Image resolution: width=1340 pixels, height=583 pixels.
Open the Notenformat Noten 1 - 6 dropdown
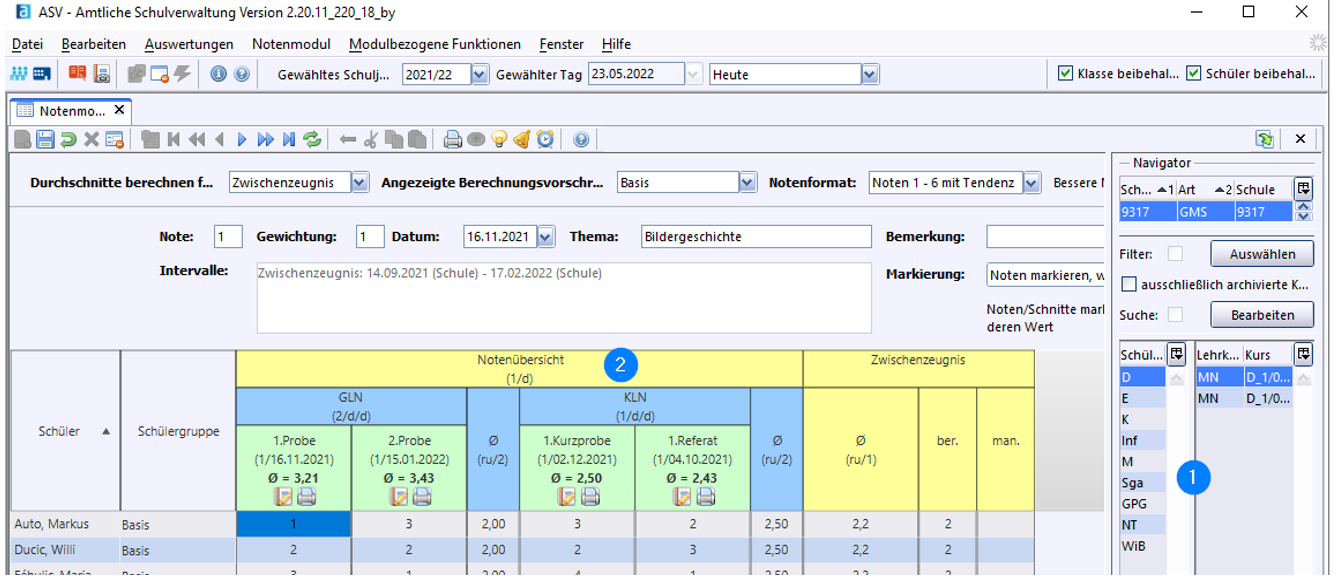(x=1031, y=182)
